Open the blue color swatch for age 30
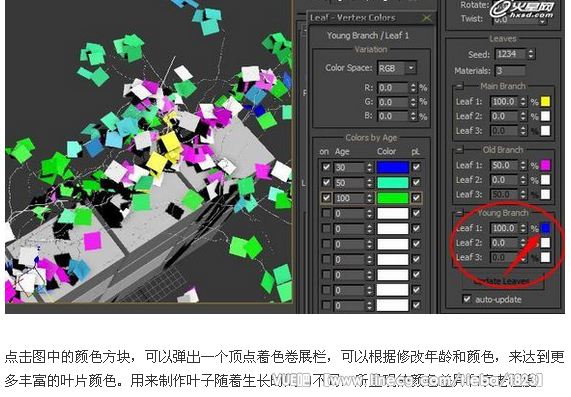Viewport: 571px width, 397px height. (x=393, y=167)
